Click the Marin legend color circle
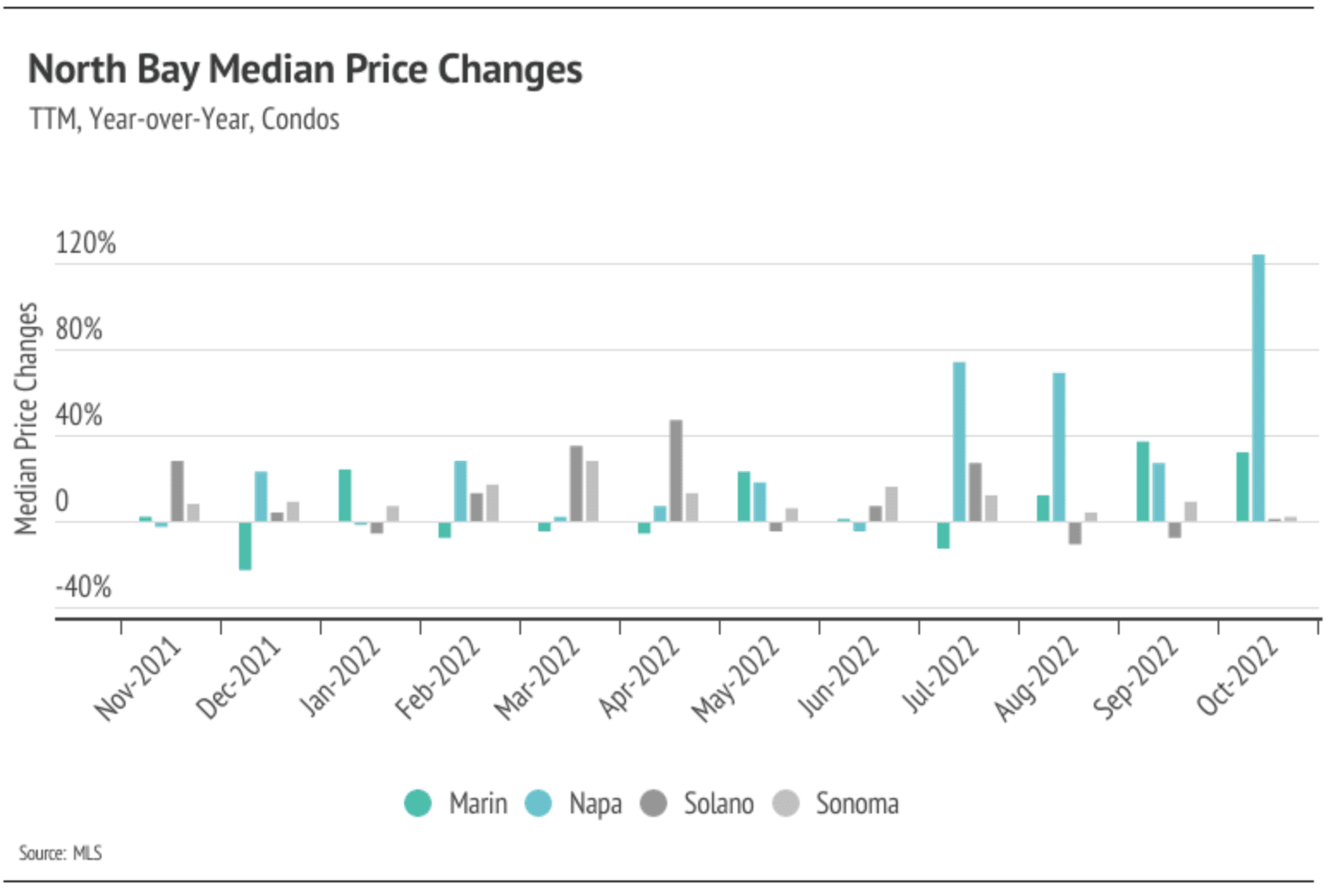Image resolution: width=1338 pixels, height=896 pixels. click(x=418, y=803)
